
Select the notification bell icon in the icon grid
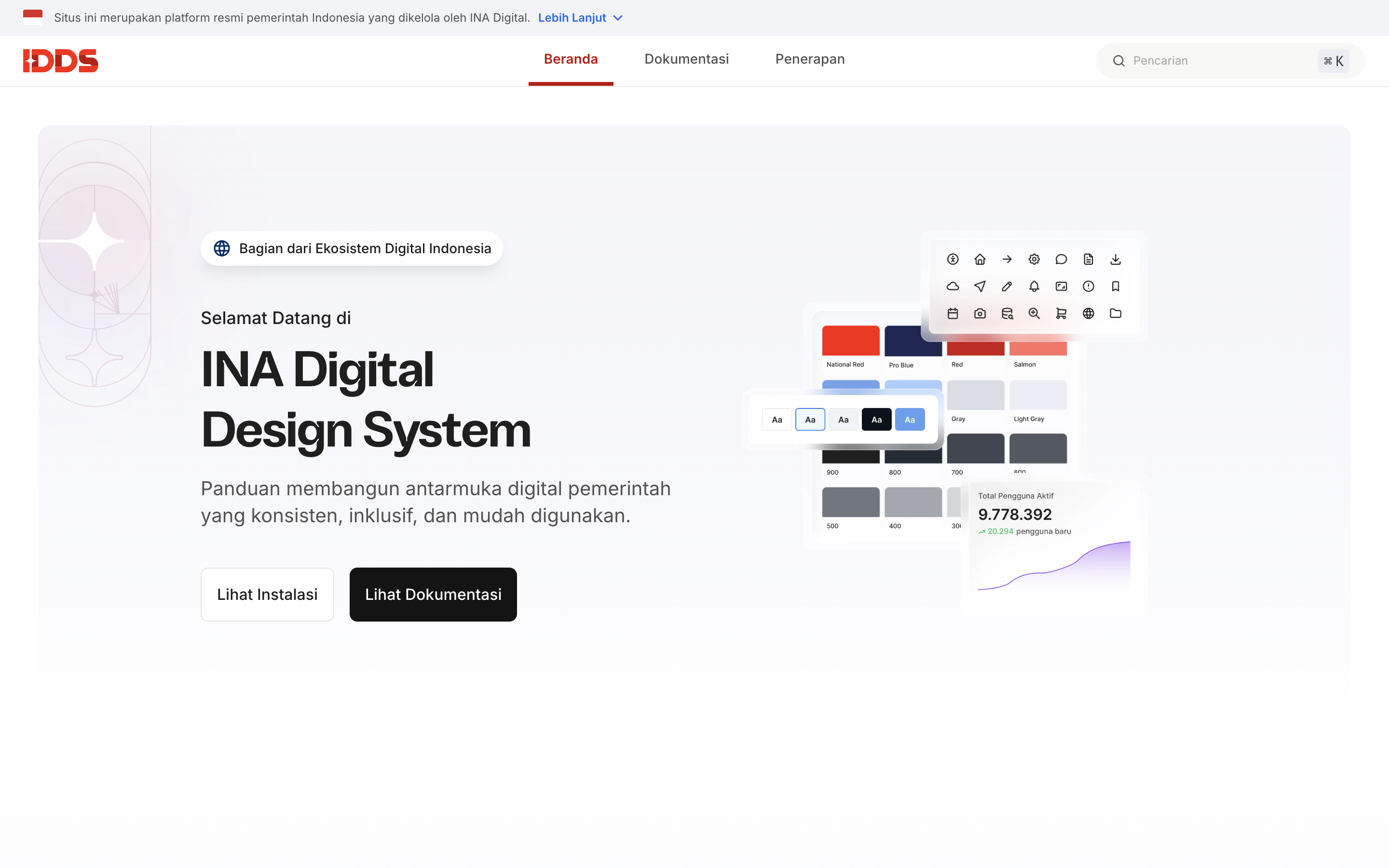1034,286
